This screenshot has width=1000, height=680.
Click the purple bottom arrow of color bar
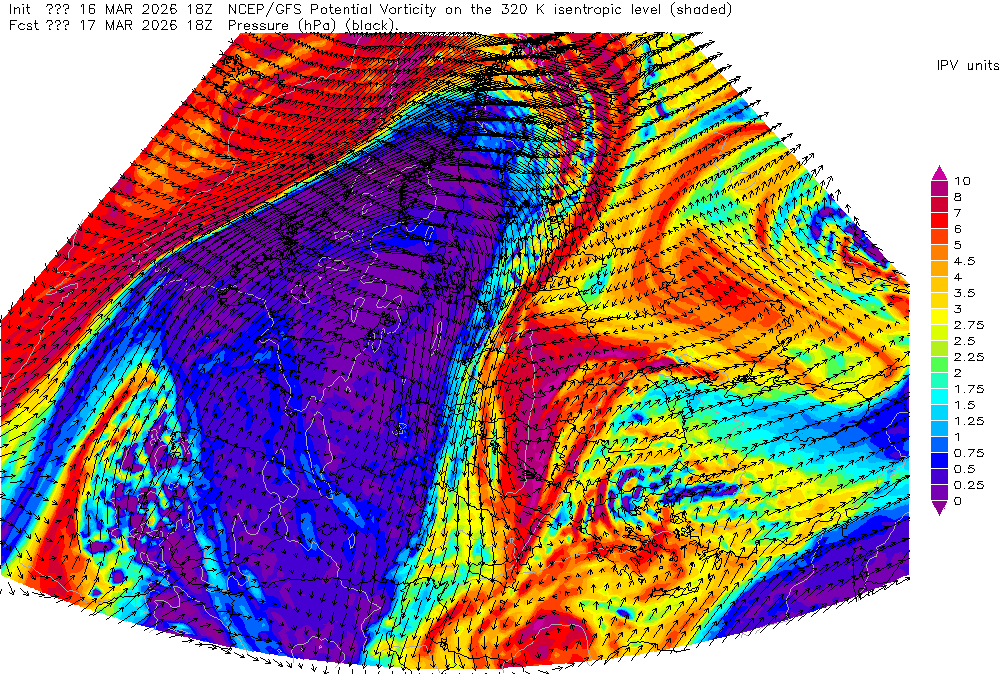pyautogui.click(x=940, y=509)
